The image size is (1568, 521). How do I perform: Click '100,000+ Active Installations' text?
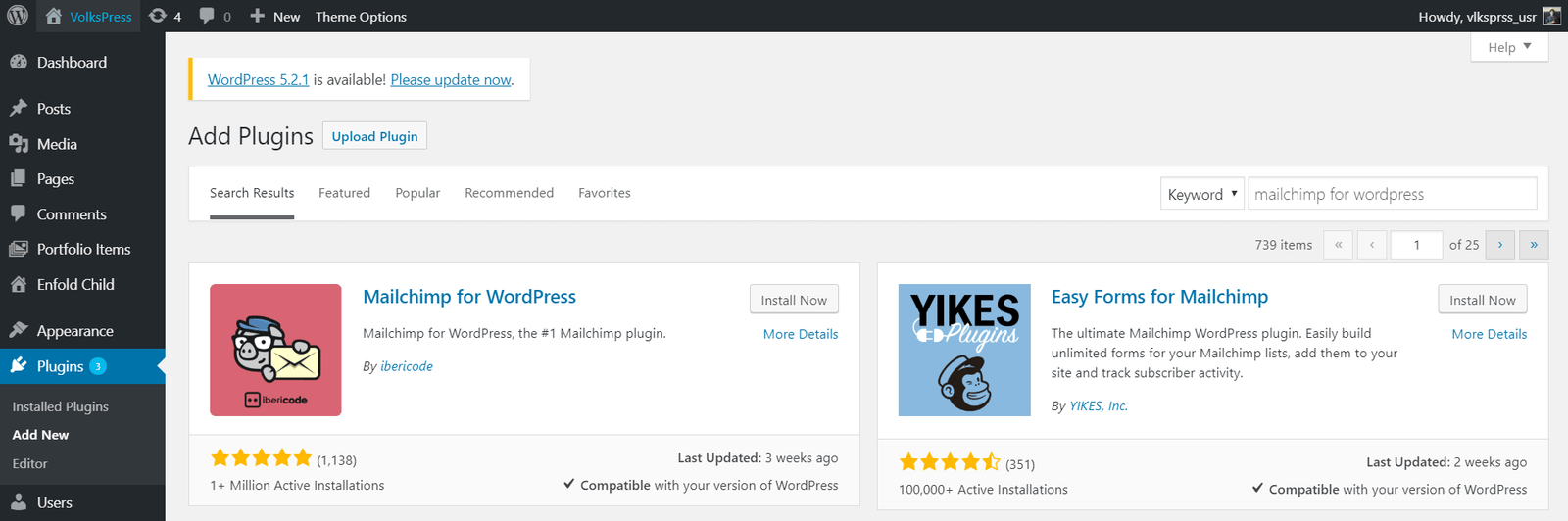983,489
